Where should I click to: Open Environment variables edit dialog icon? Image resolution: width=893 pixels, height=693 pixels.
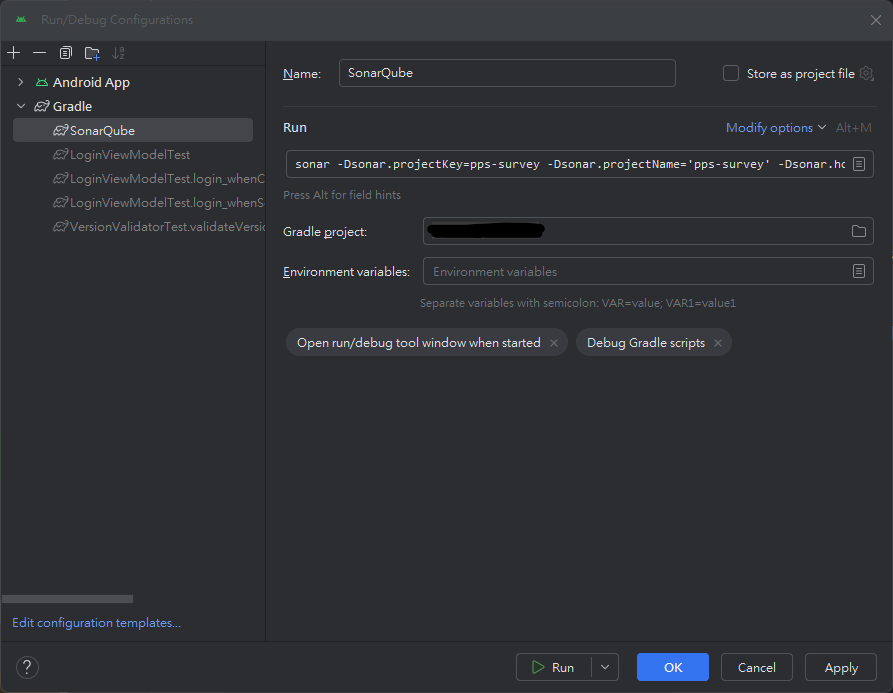(x=858, y=271)
